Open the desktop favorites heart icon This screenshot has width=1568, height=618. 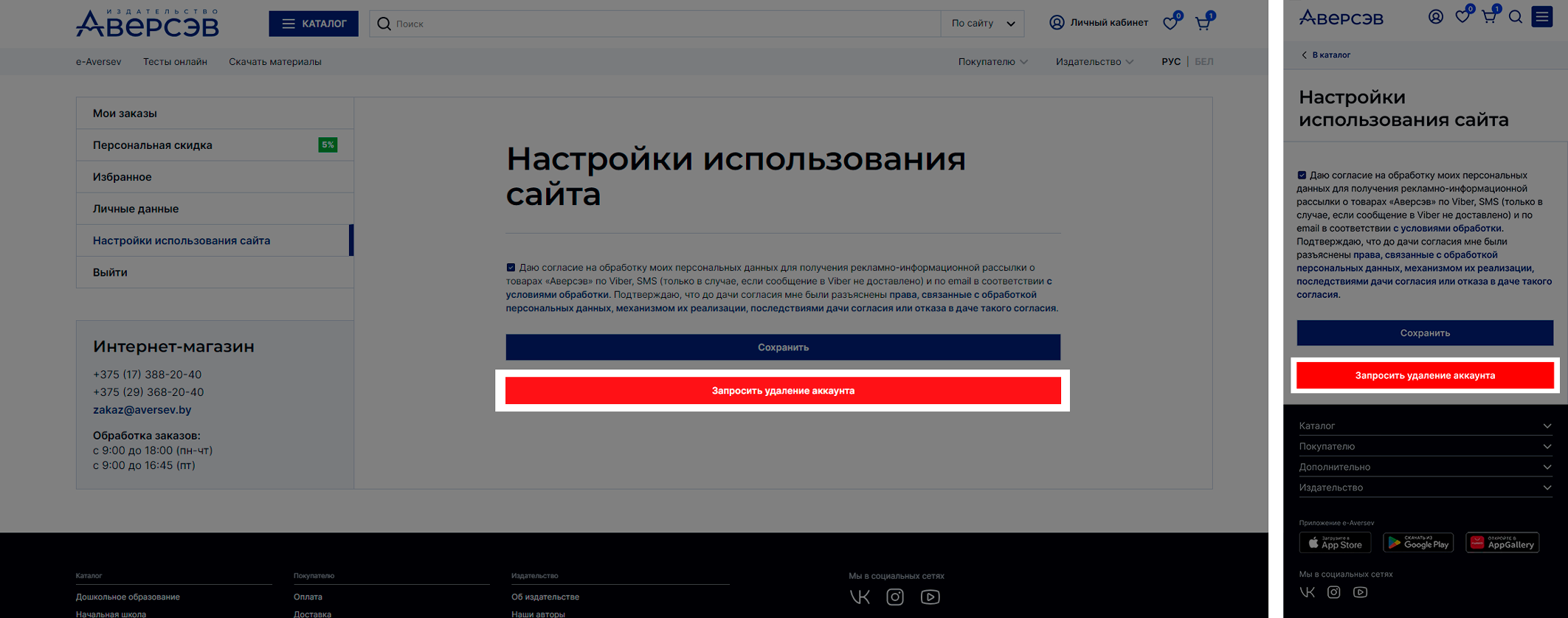(x=1170, y=23)
